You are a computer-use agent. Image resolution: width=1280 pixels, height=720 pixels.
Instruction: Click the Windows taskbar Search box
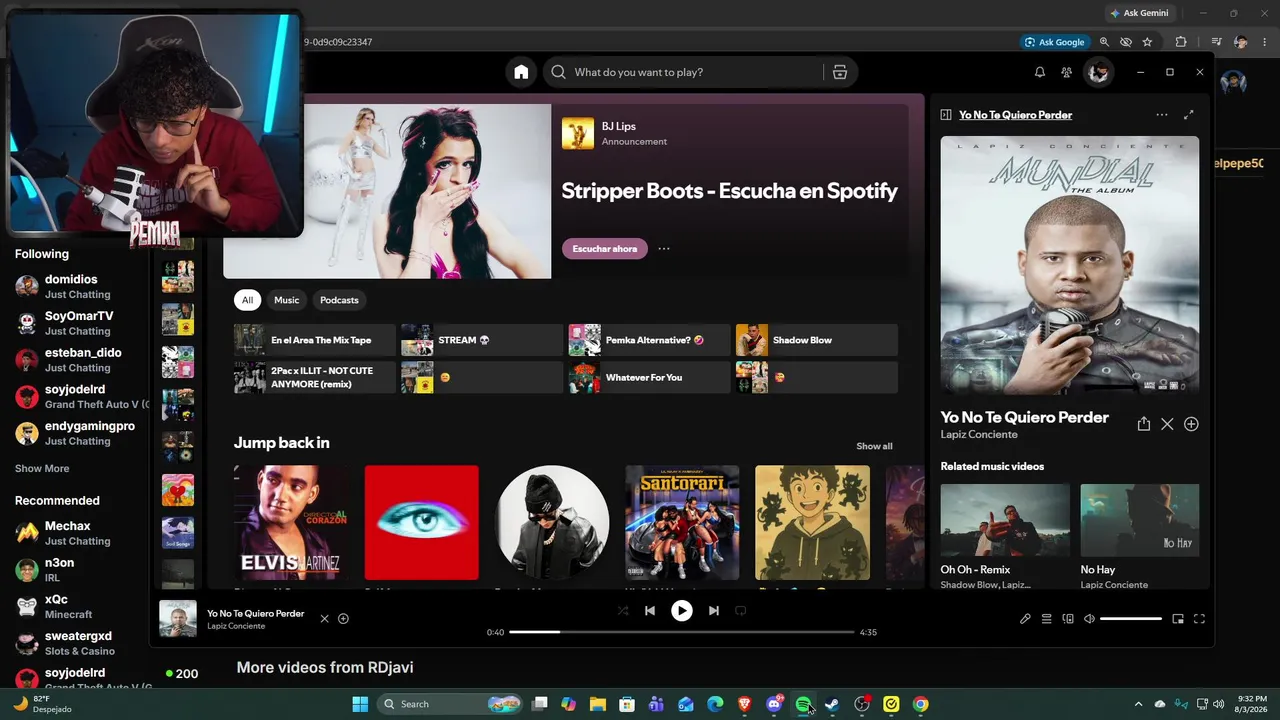pos(451,704)
